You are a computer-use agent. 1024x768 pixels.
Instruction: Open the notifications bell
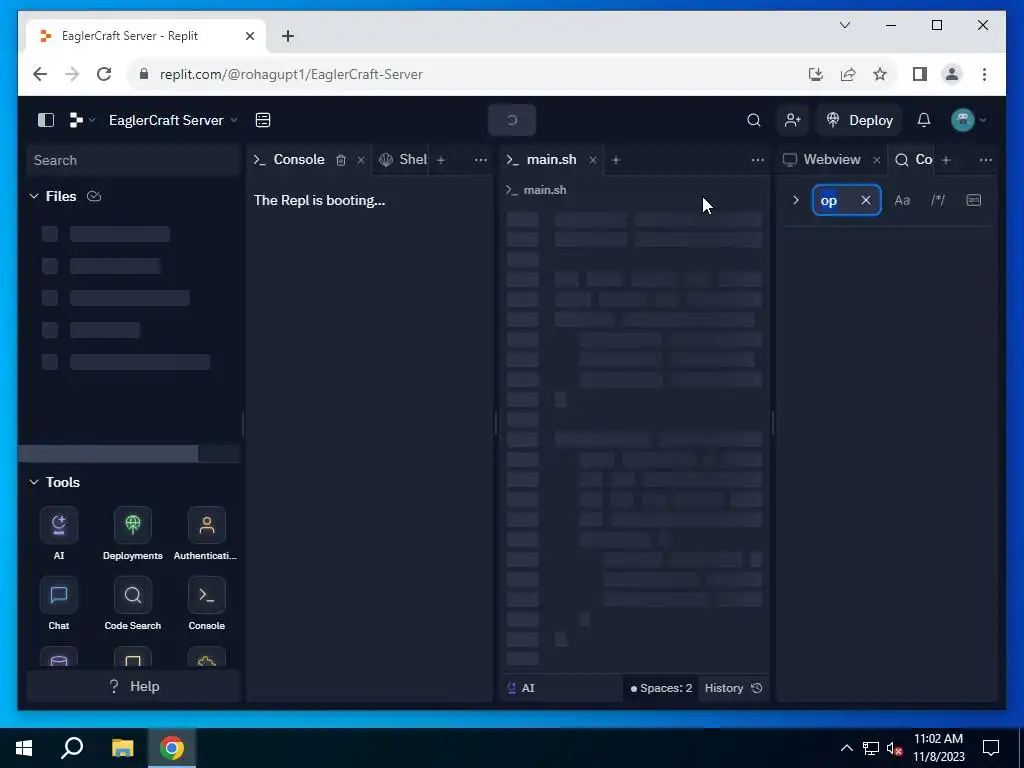click(923, 120)
